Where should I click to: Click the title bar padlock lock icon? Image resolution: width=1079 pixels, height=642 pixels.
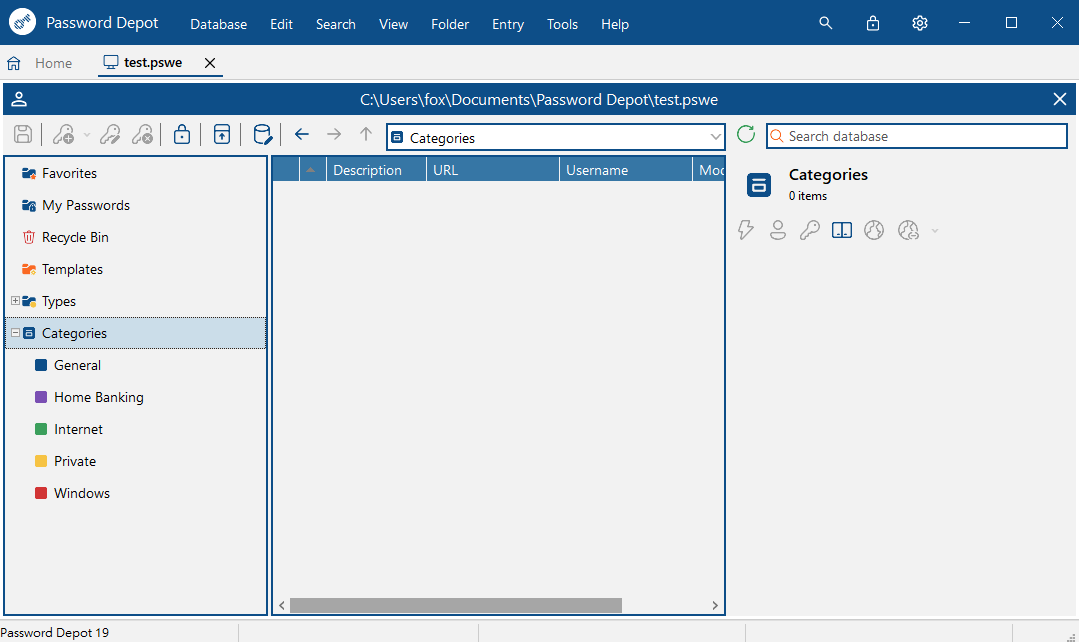(x=873, y=23)
